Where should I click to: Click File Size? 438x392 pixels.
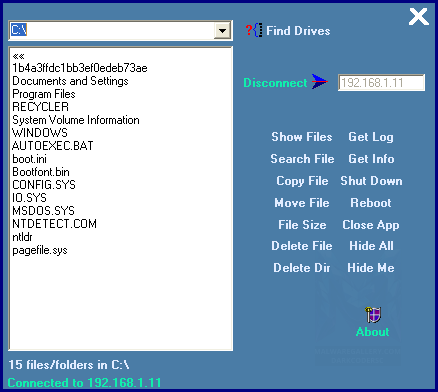tap(302, 225)
